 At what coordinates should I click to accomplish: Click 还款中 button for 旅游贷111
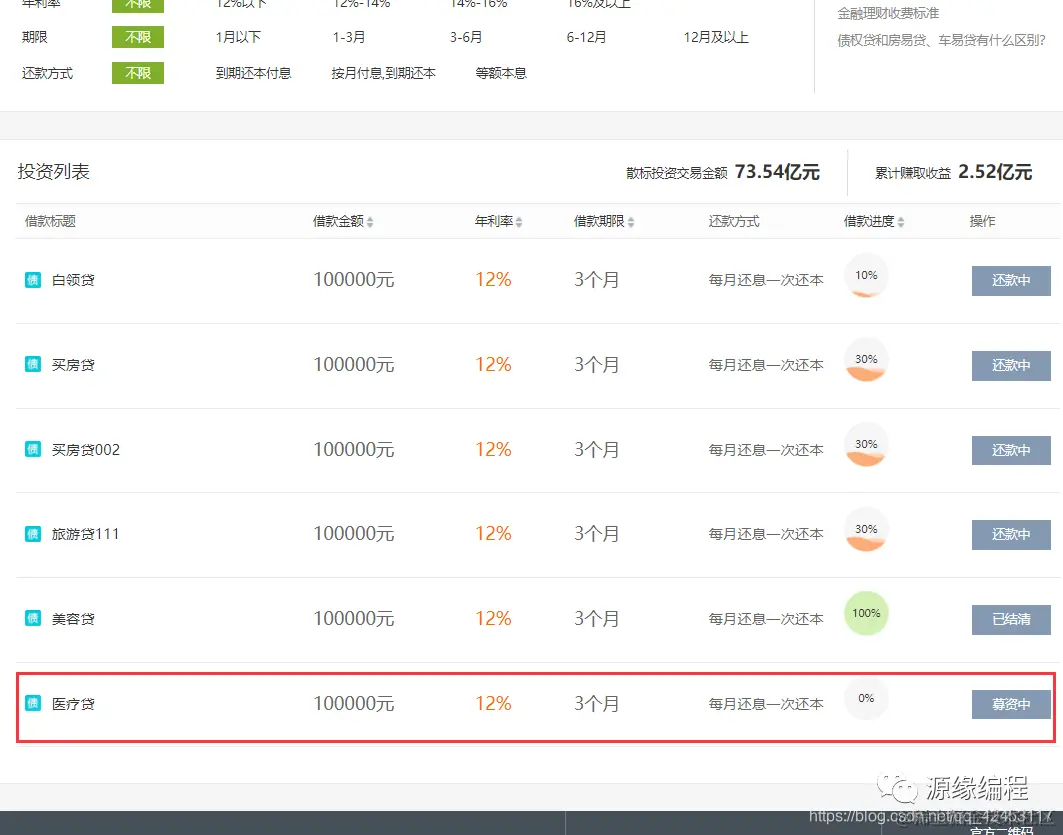[1011, 535]
